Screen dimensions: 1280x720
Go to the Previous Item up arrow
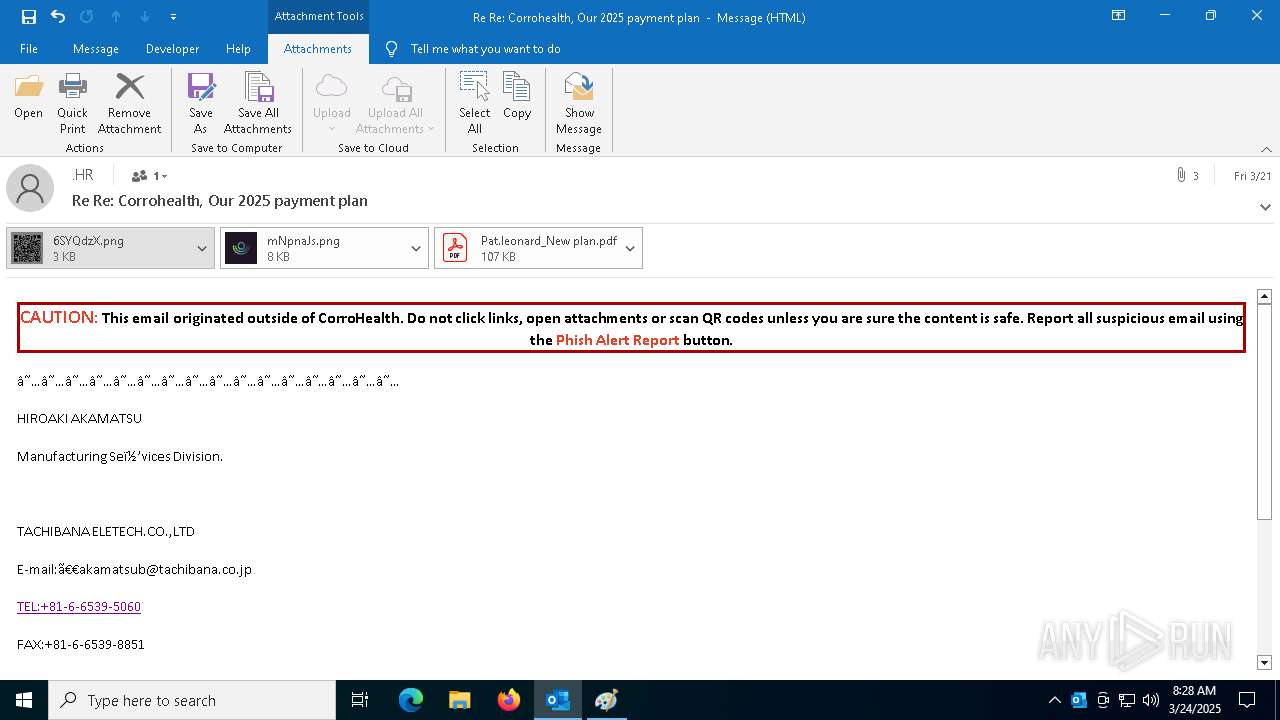(x=116, y=17)
